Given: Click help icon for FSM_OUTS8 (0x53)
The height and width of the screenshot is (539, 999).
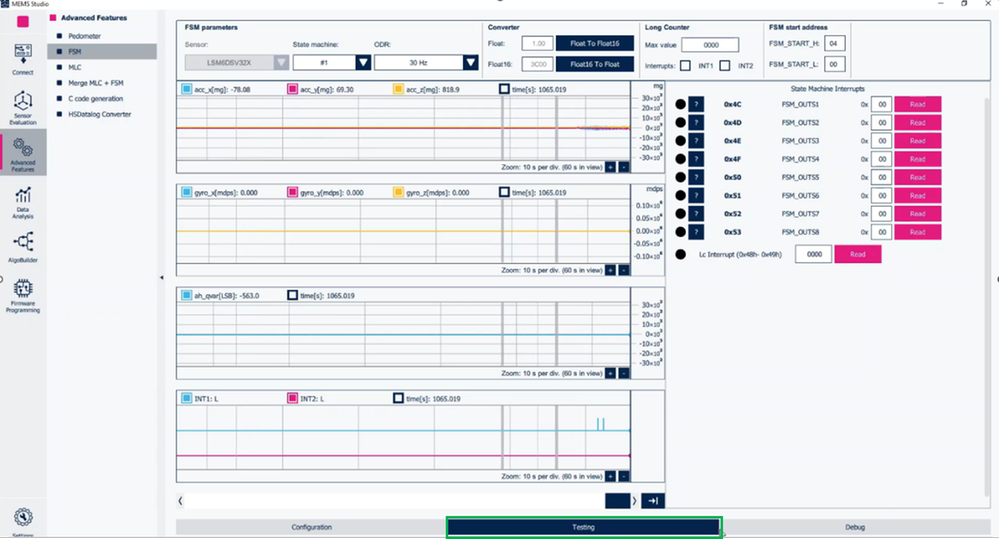Looking at the screenshot, I should point(696,232).
